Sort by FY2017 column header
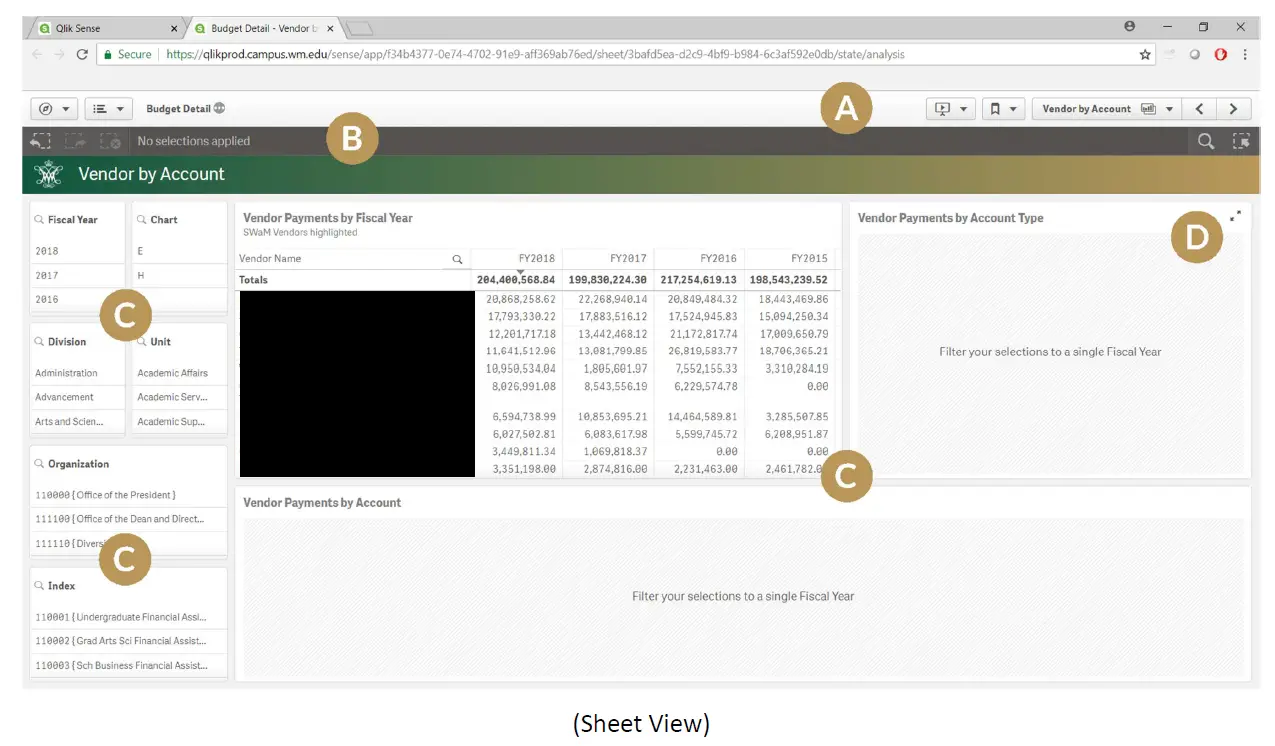1275x746 pixels. click(608, 259)
